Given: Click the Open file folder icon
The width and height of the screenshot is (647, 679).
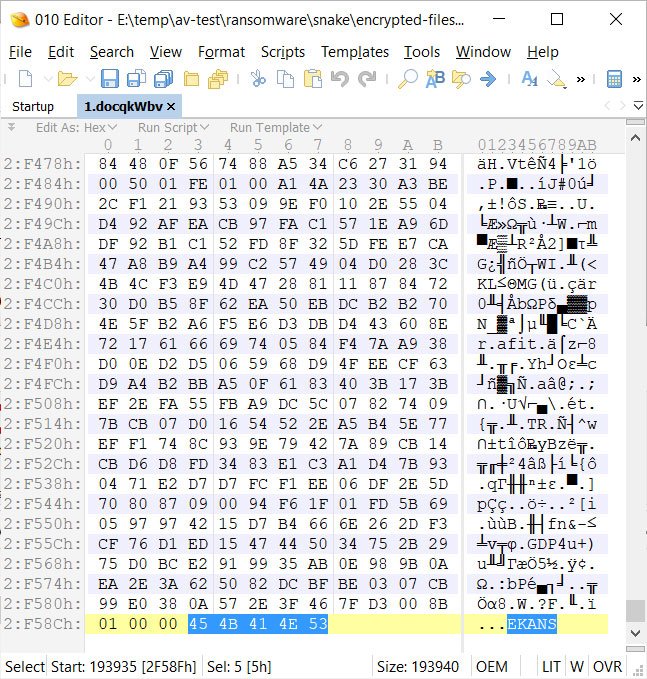Looking at the screenshot, I should coord(66,79).
